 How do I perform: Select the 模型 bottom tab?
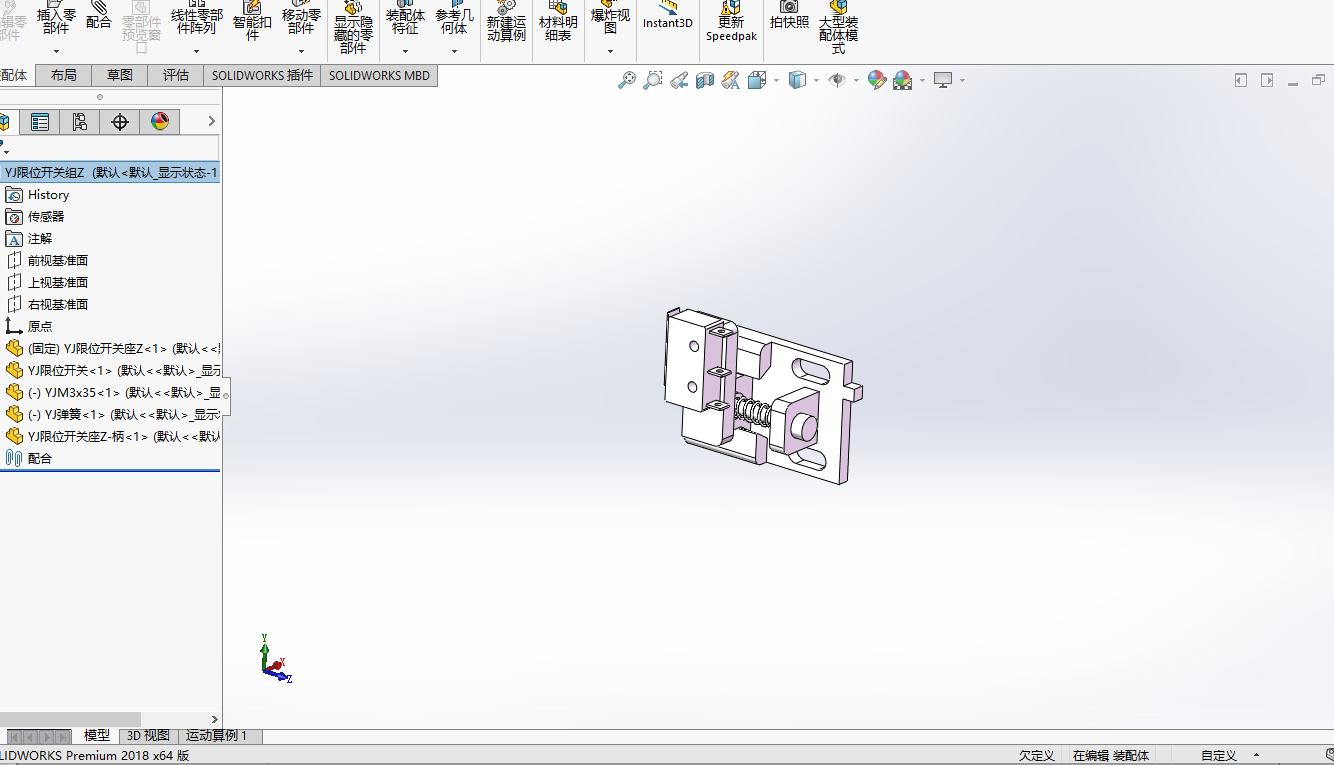click(97, 736)
